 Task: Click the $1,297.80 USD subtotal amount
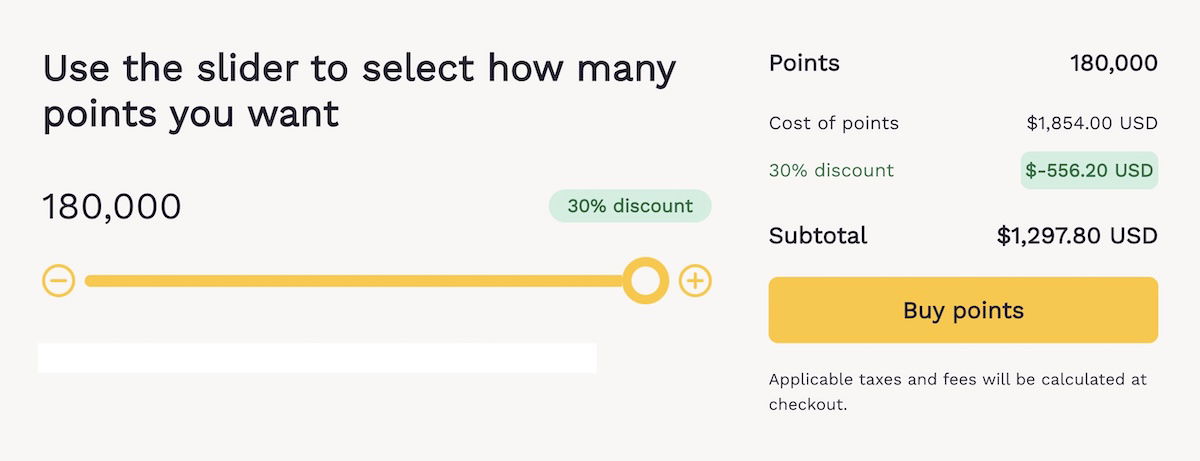[x=1077, y=236]
